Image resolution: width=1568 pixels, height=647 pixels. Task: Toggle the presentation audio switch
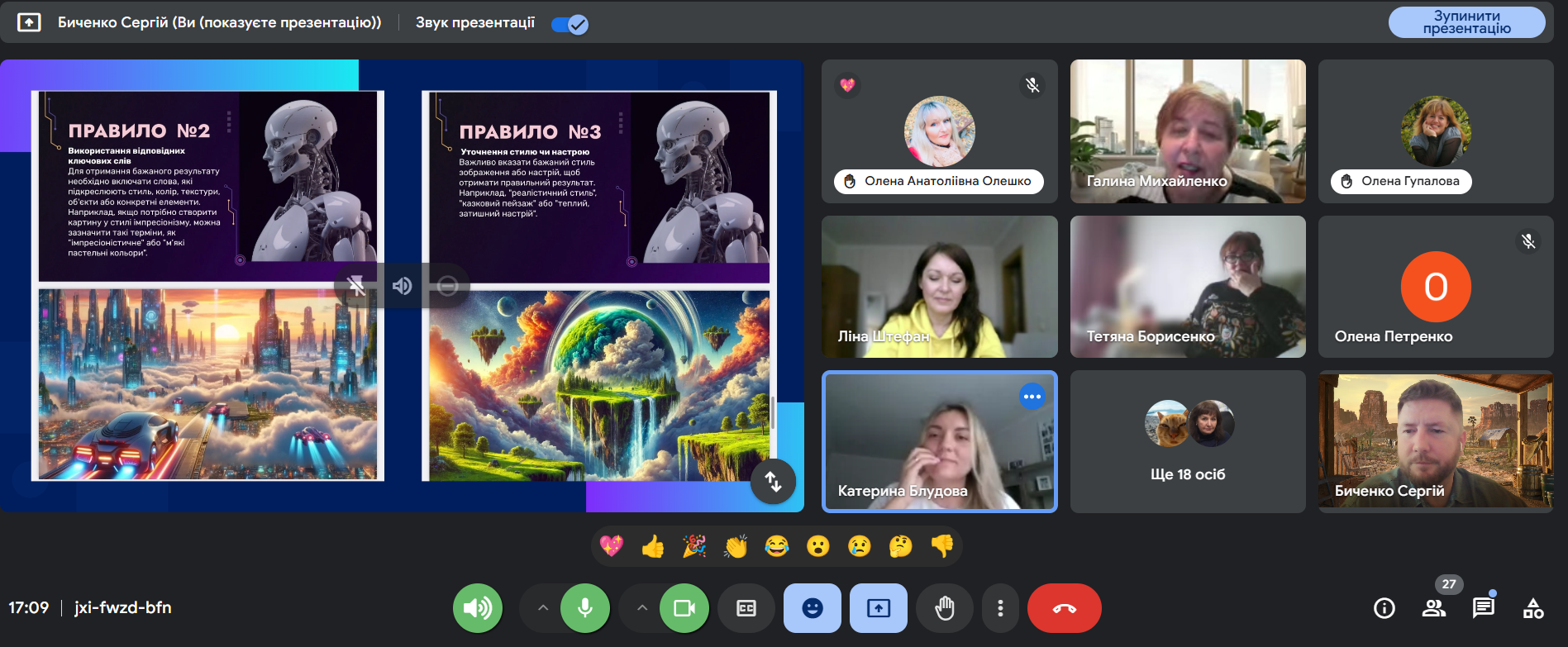click(570, 24)
